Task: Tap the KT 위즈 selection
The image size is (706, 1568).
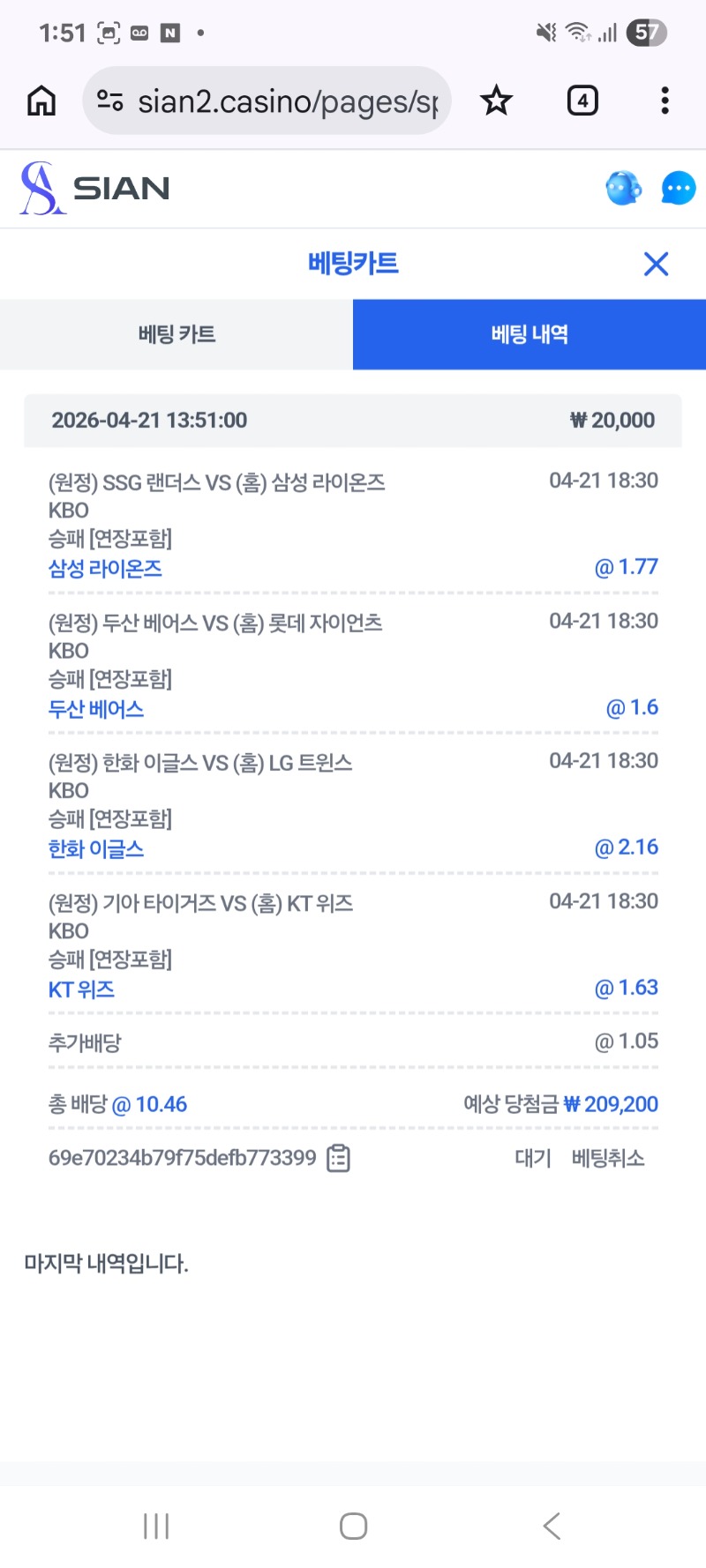Action: 81,989
